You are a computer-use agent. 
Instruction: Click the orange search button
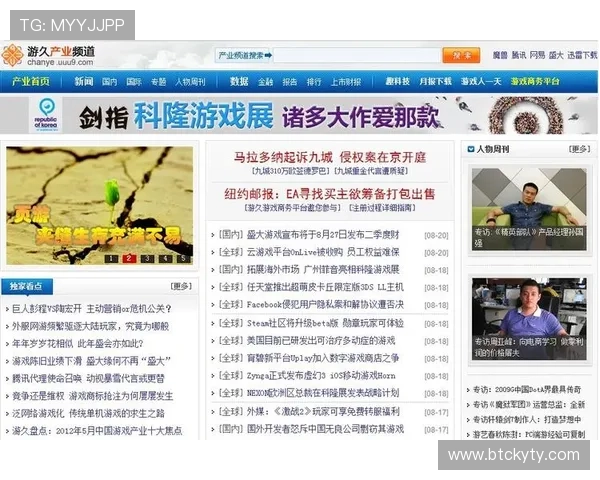click(x=461, y=56)
